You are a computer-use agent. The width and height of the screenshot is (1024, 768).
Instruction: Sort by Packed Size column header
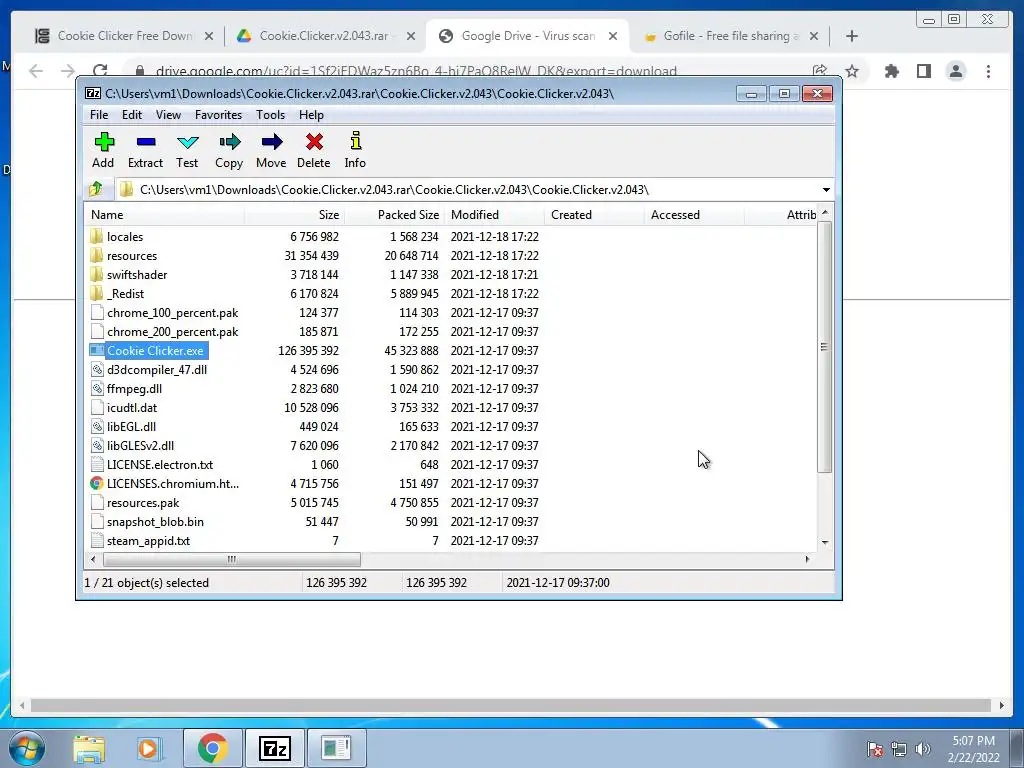click(x=394, y=215)
